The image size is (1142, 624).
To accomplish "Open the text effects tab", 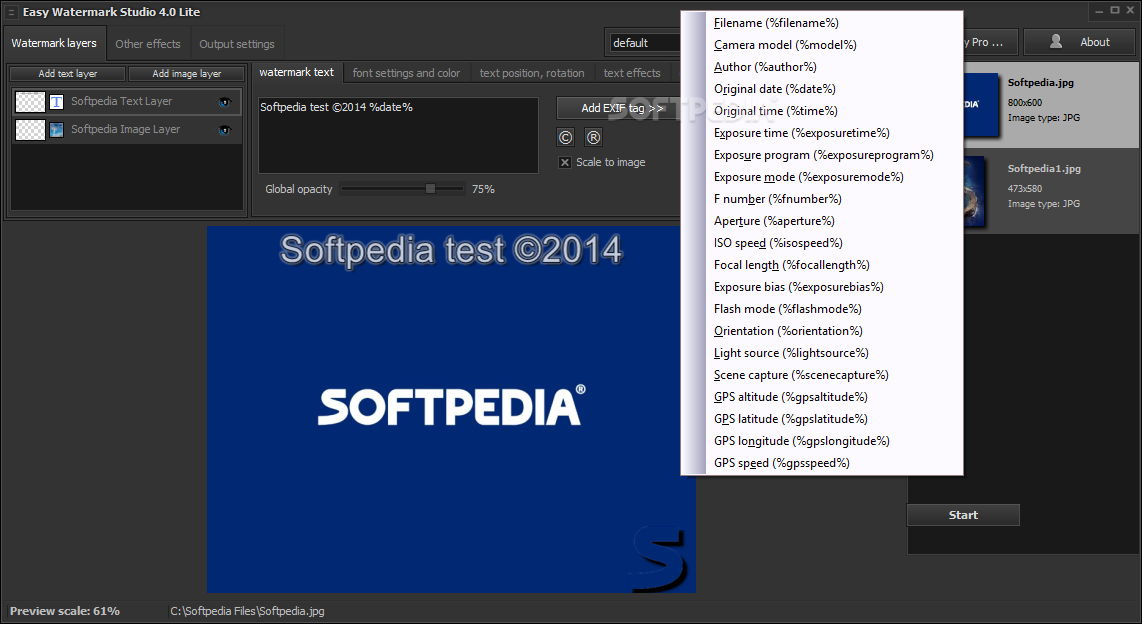I will point(631,73).
